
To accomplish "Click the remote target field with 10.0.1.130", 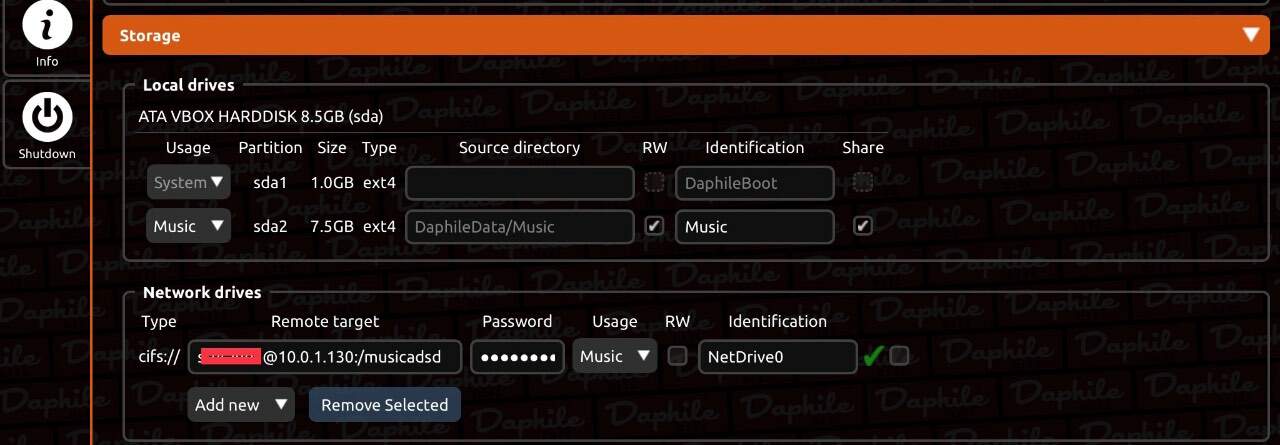I will click(326, 356).
